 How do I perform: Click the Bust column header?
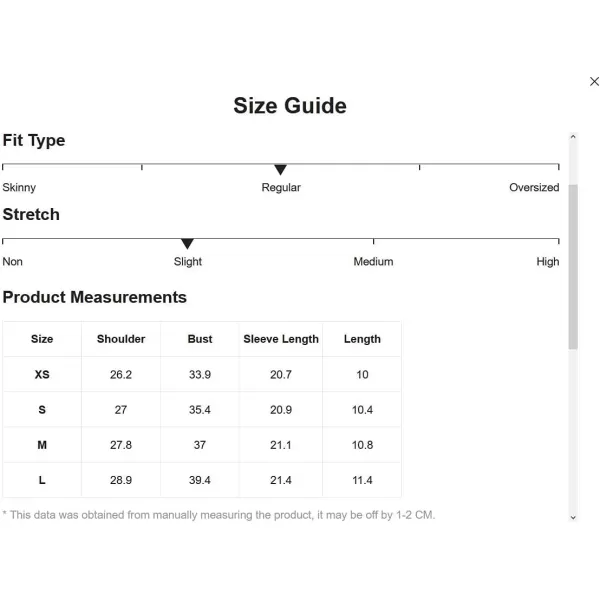coord(200,339)
